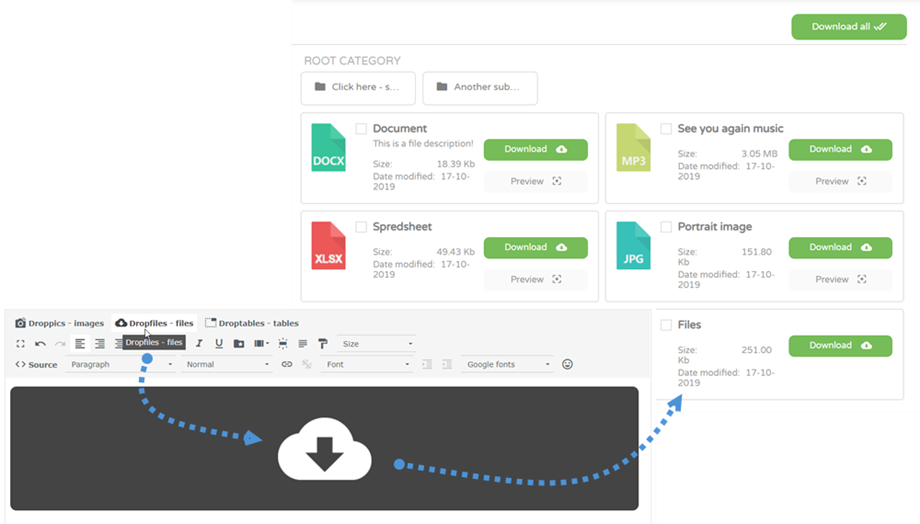Open the 'Another sub...' category folder
The width and height of the screenshot is (920, 524).
[480, 88]
